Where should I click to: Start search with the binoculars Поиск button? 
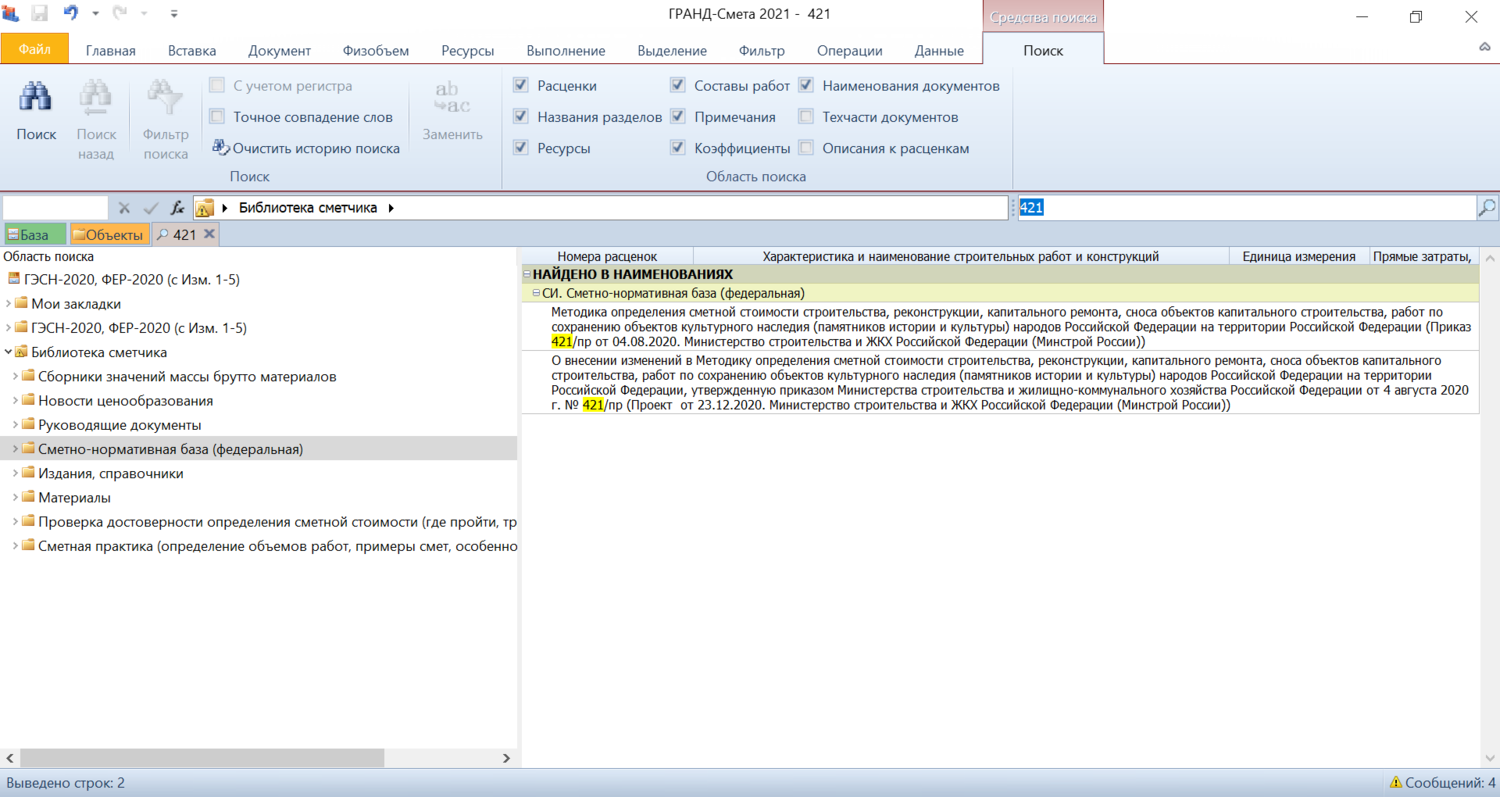pyautogui.click(x=36, y=112)
